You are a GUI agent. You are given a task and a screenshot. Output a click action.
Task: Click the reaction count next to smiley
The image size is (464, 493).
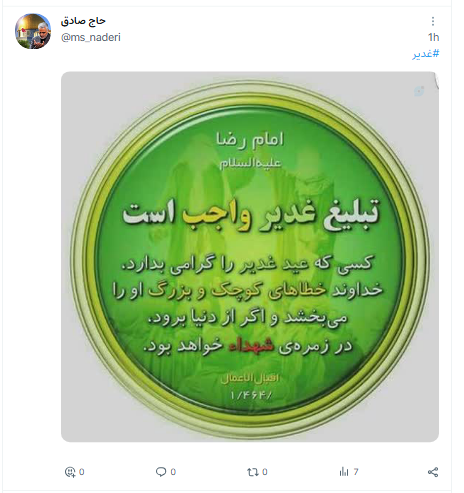(x=82, y=472)
